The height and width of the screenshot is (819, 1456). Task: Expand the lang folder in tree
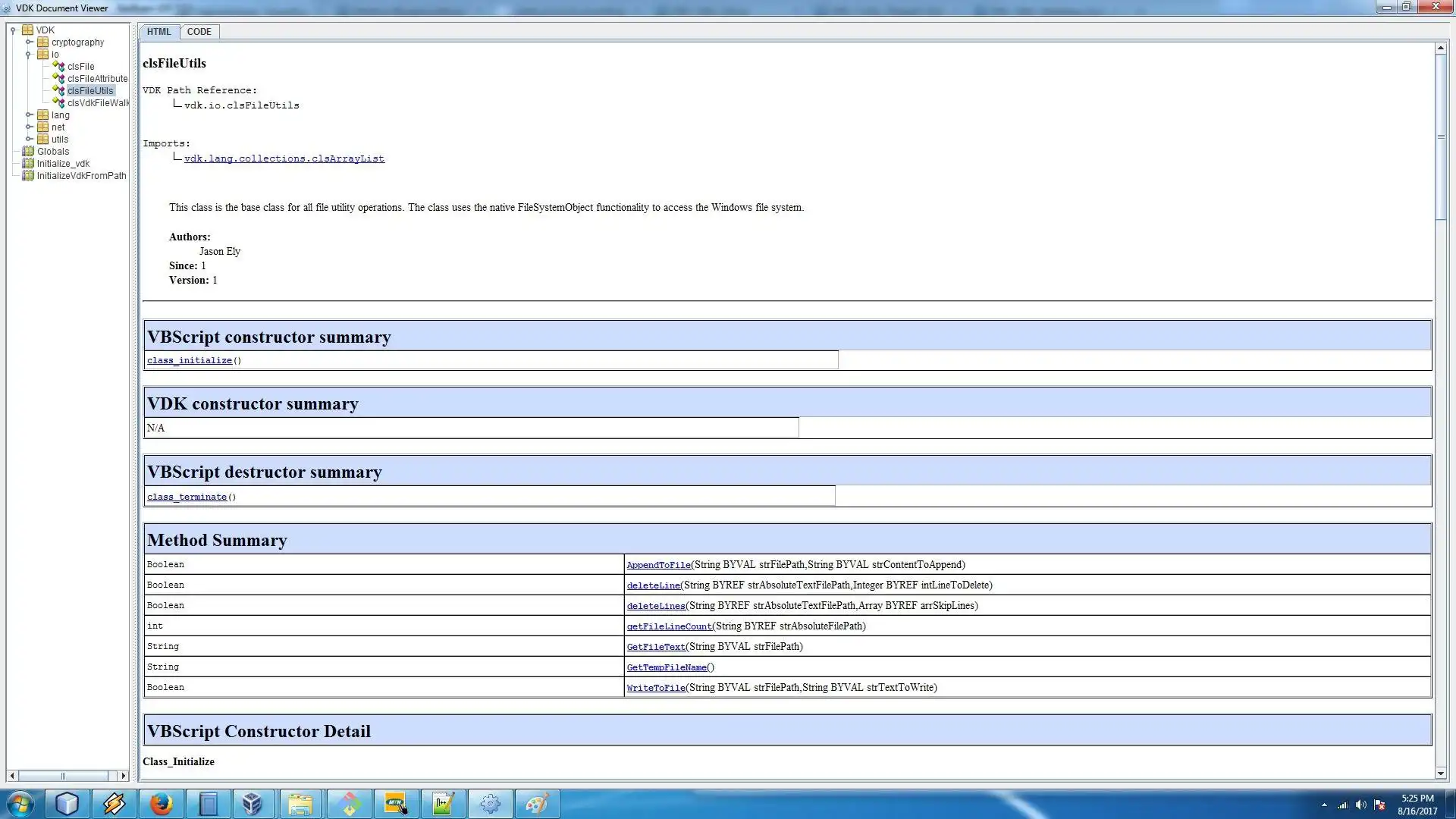28,114
